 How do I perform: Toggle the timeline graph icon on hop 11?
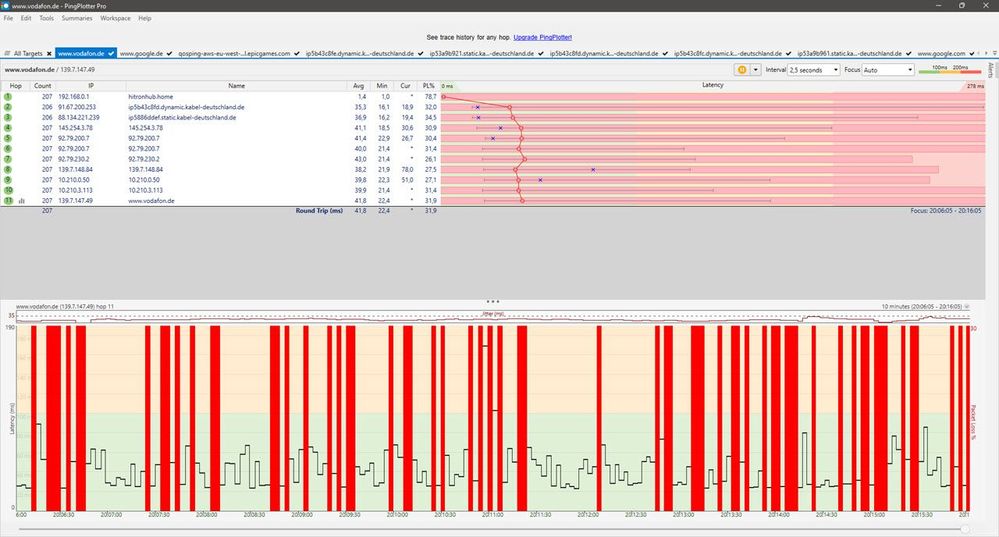(x=22, y=201)
